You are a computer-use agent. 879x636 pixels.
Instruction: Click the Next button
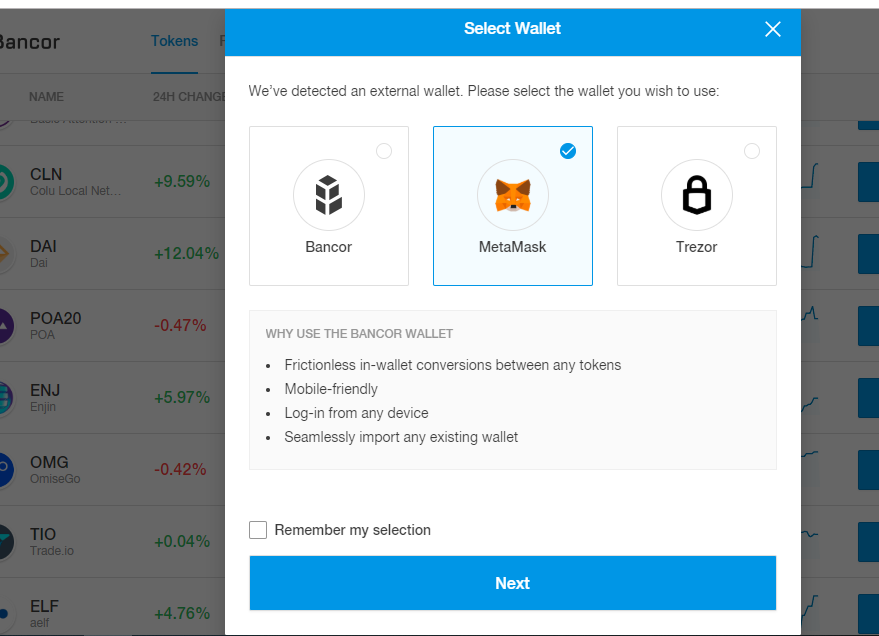click(x=512, y=583)
